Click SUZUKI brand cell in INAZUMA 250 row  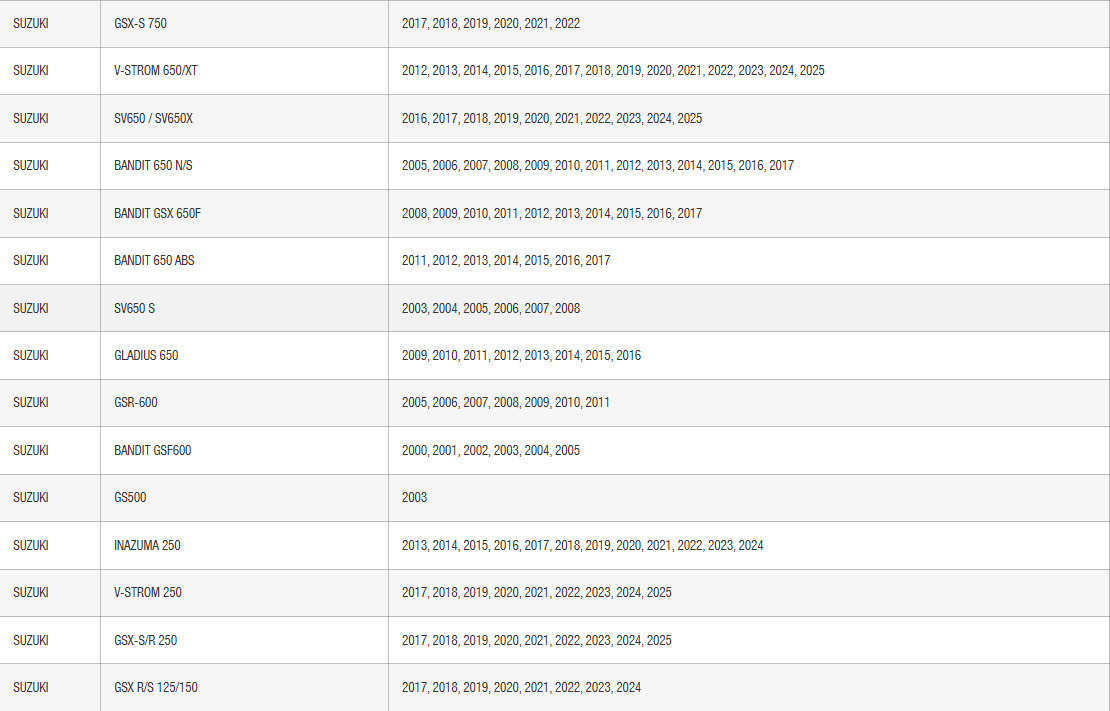pyautogui.click(x=31, y=545)
